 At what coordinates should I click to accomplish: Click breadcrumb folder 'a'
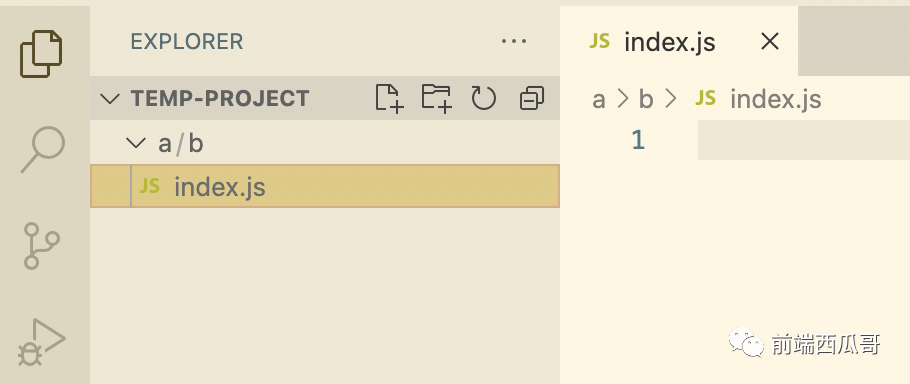pos(598,99)
